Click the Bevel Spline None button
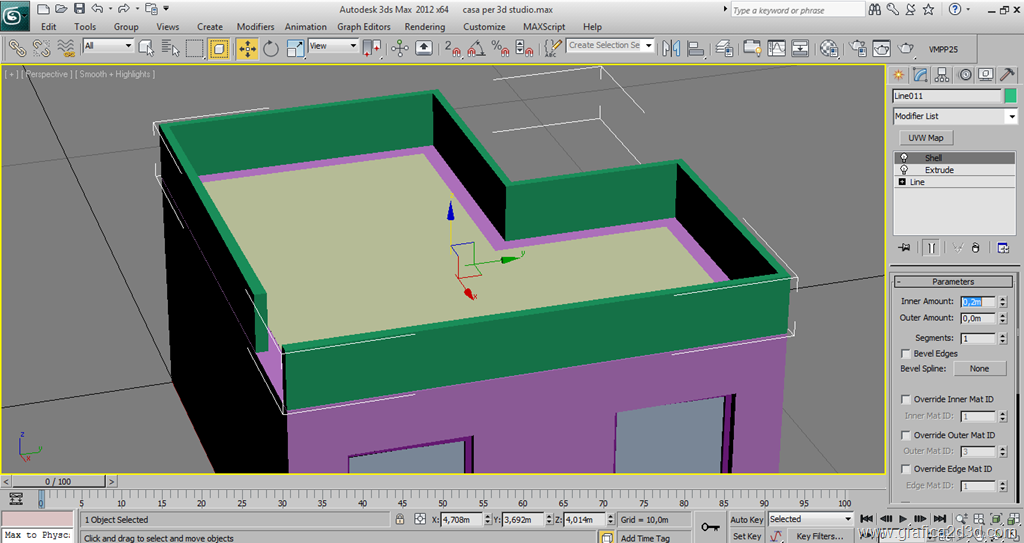This screenshot has width=1024, height=543. (x=979, y=369)
